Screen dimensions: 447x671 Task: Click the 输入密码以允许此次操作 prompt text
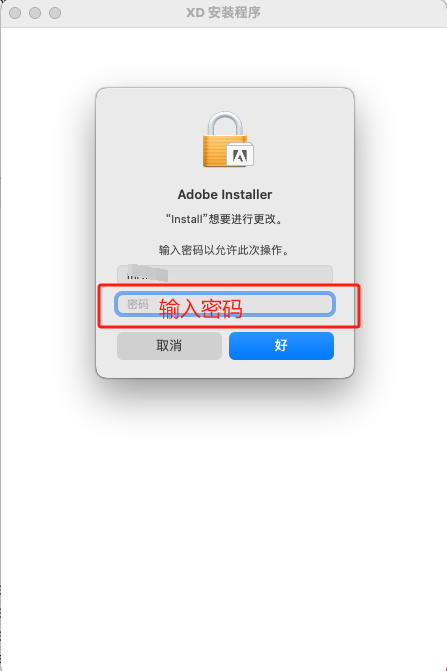coord(225,250)
